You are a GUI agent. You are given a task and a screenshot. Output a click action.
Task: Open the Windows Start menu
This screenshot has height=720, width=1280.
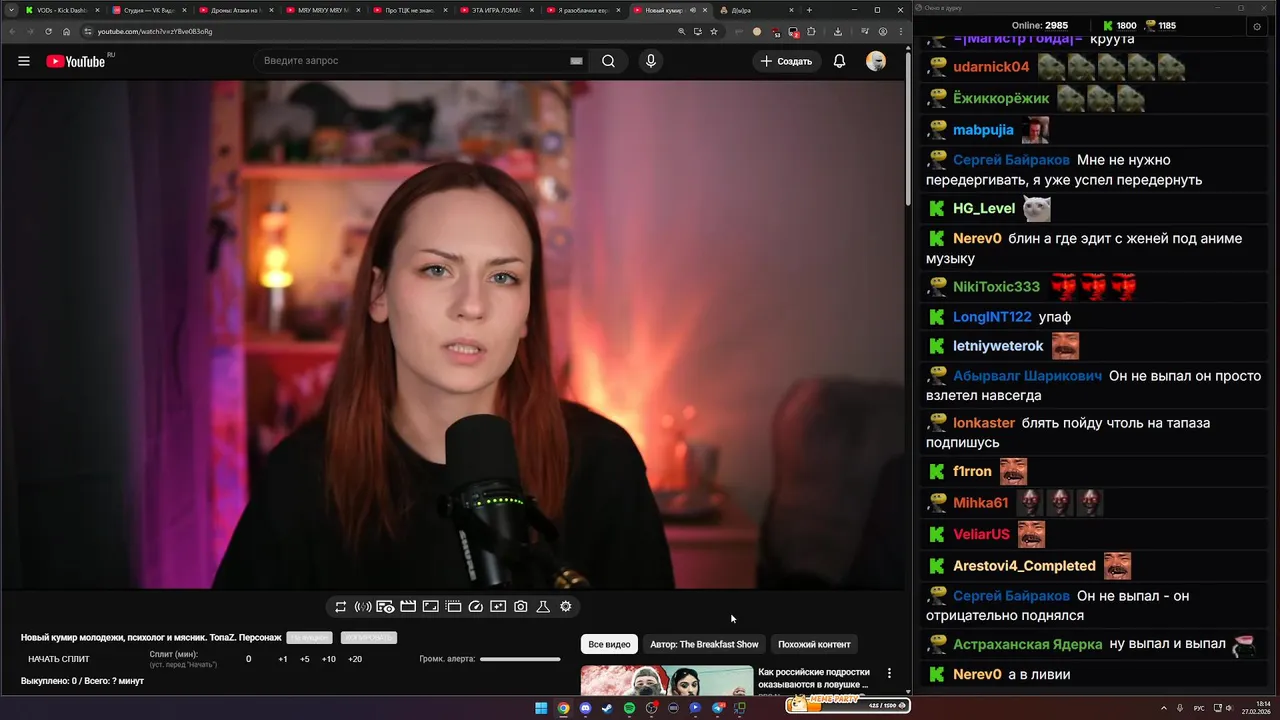click(541, 708)
